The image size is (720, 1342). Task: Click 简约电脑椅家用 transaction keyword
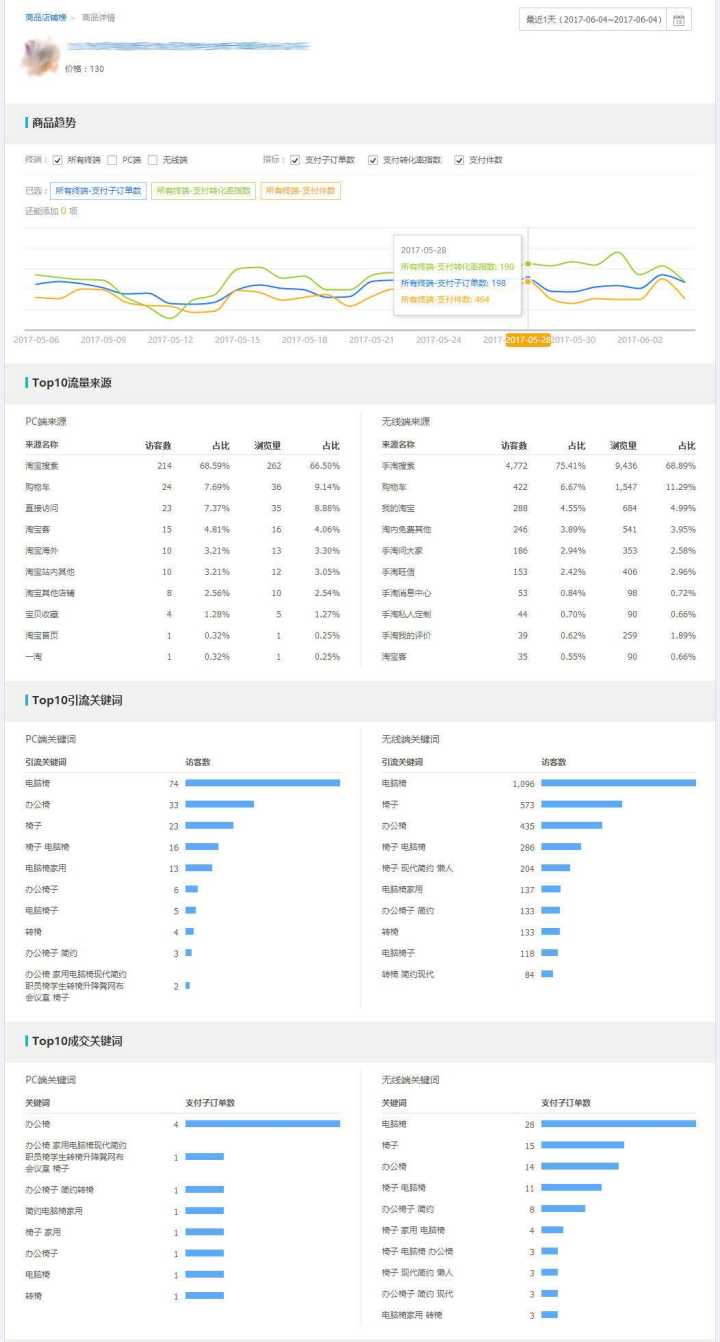(54, 1211)
